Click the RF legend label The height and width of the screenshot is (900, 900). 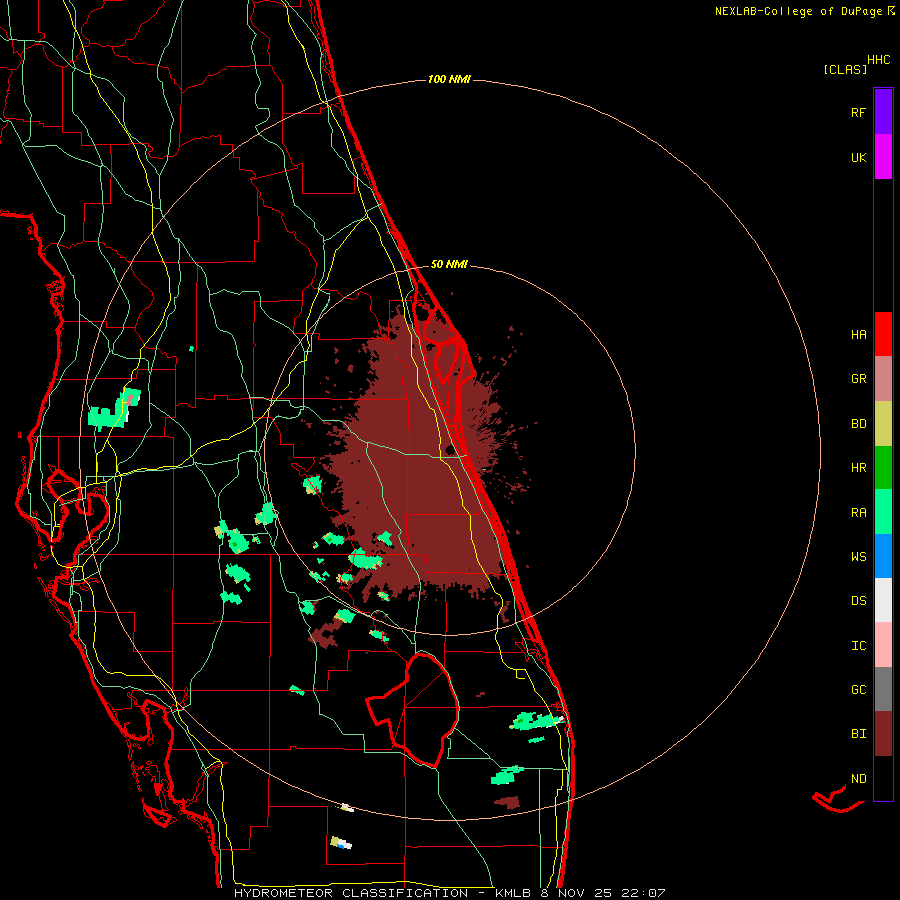[858, 113]
